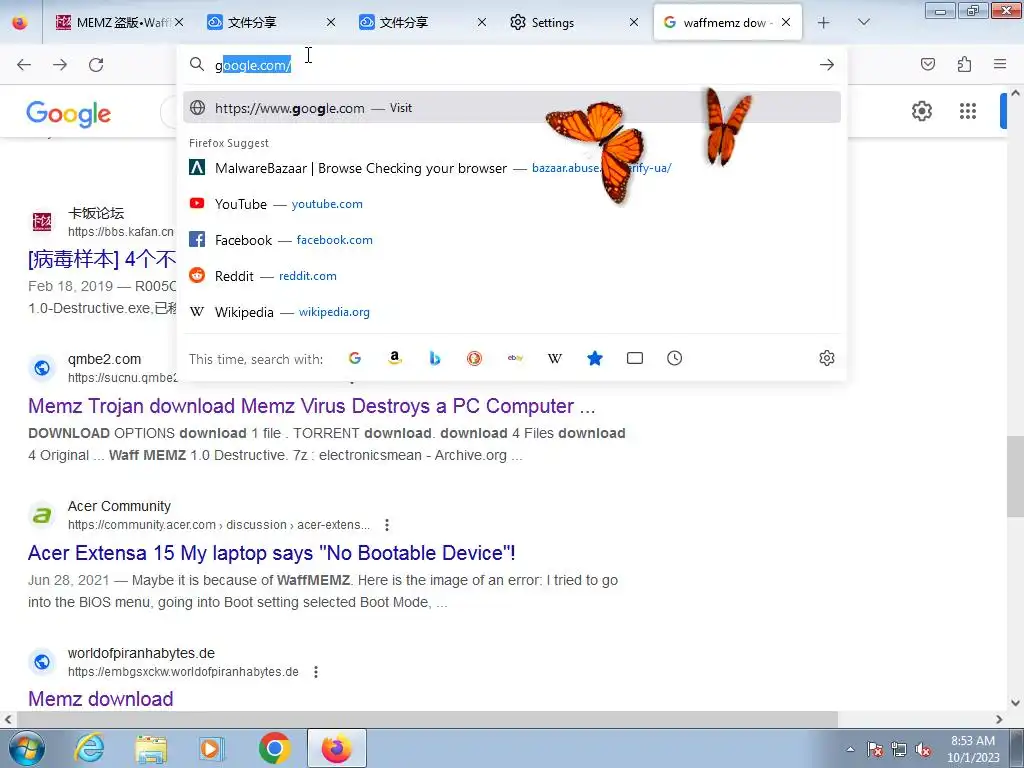Click the muted volume tray icon
Viewport: 1024px width, 768px height.
[x=923, y=749]
